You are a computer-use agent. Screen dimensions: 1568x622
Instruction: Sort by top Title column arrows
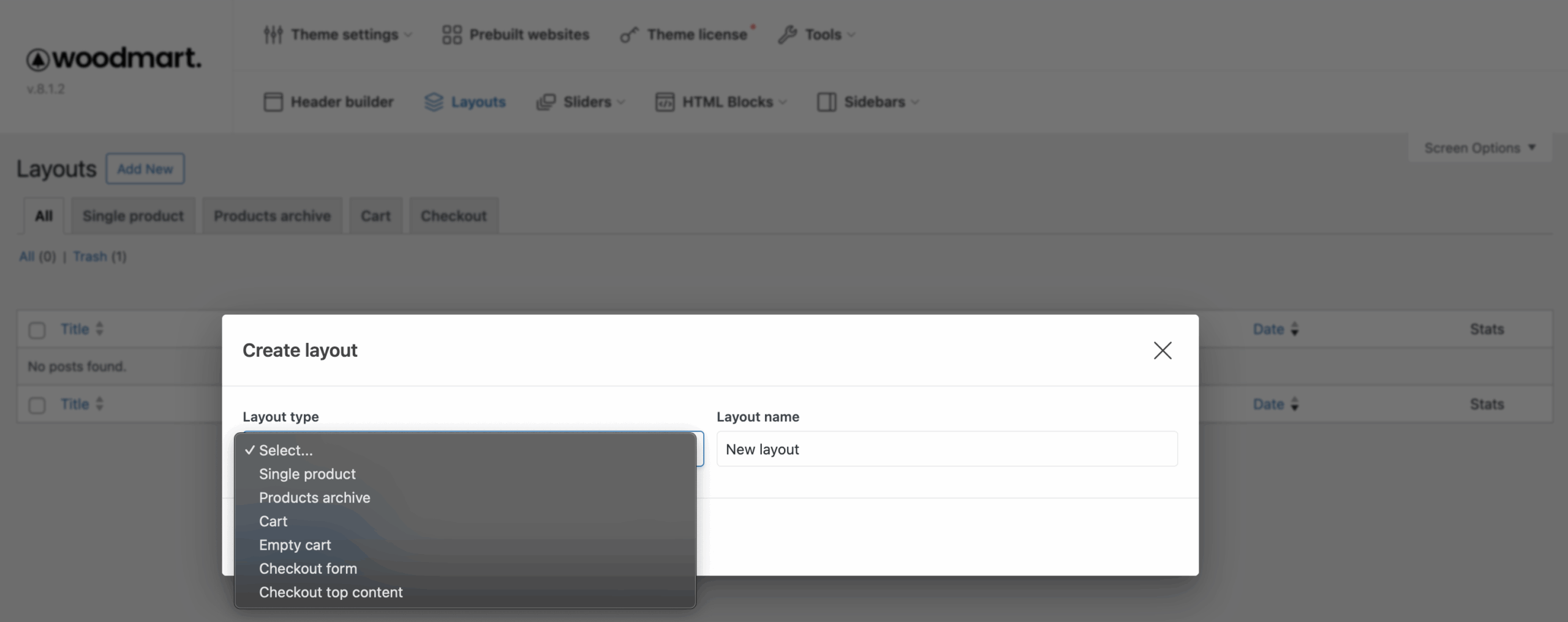tap(99, 329)
